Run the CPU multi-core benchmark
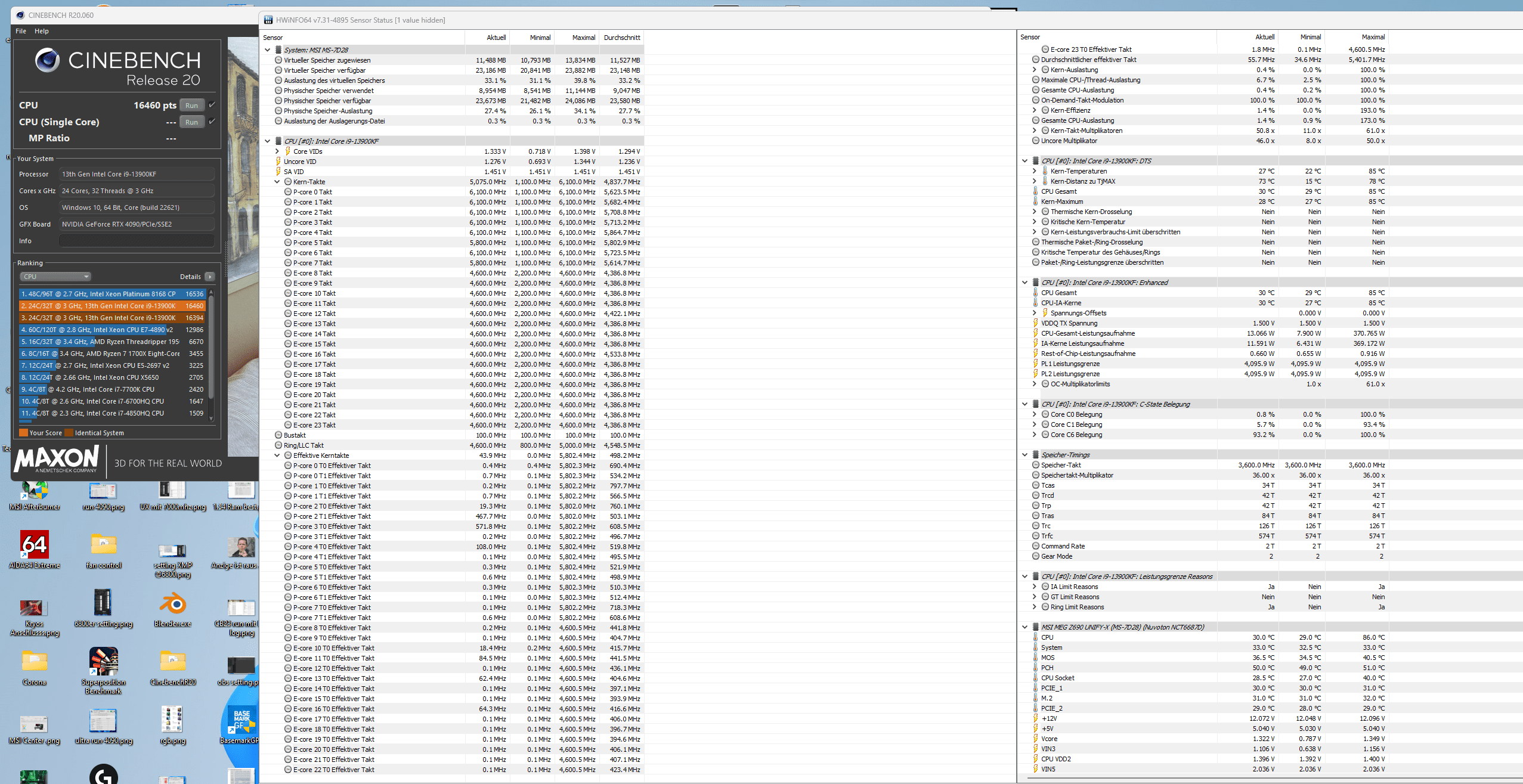Screen dimensions: 1523x784 [x=191, y=106]
